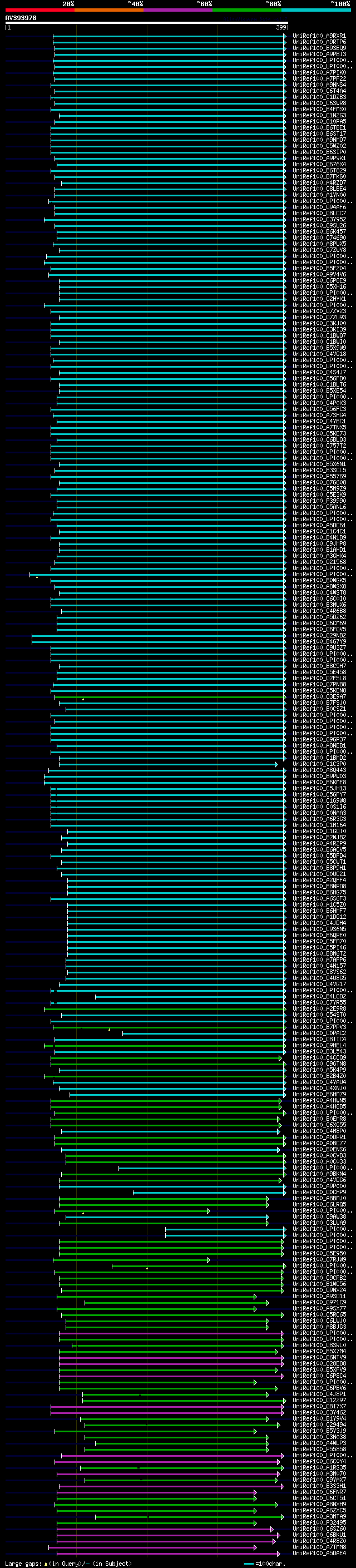Select the UniRef100_Q7ZWY8 label
The height and width of the screenshot is (1568, 356).
point(319,250)
